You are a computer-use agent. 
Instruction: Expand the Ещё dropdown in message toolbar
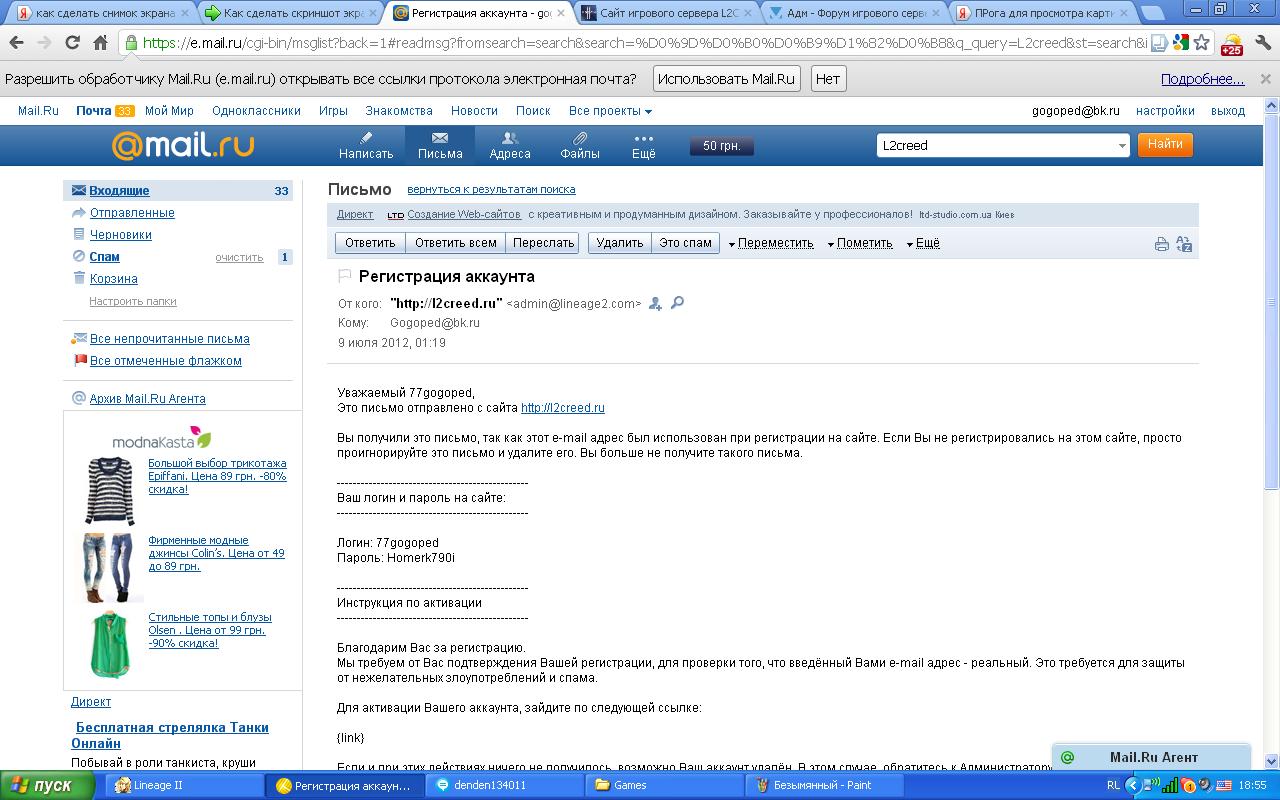923,243
